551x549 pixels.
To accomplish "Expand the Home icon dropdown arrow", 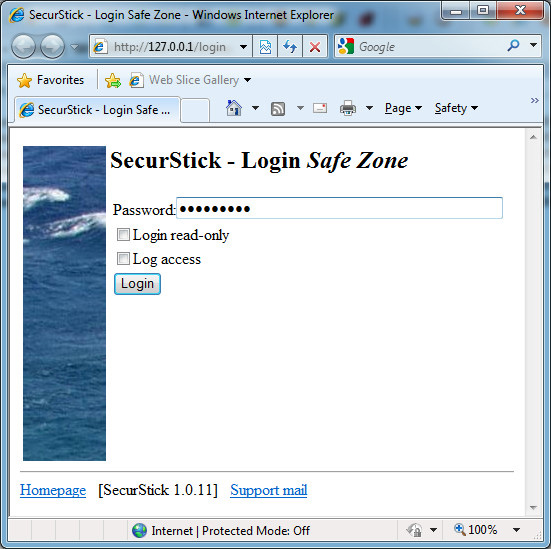I will pyautogui.click(x=255, y=108).
